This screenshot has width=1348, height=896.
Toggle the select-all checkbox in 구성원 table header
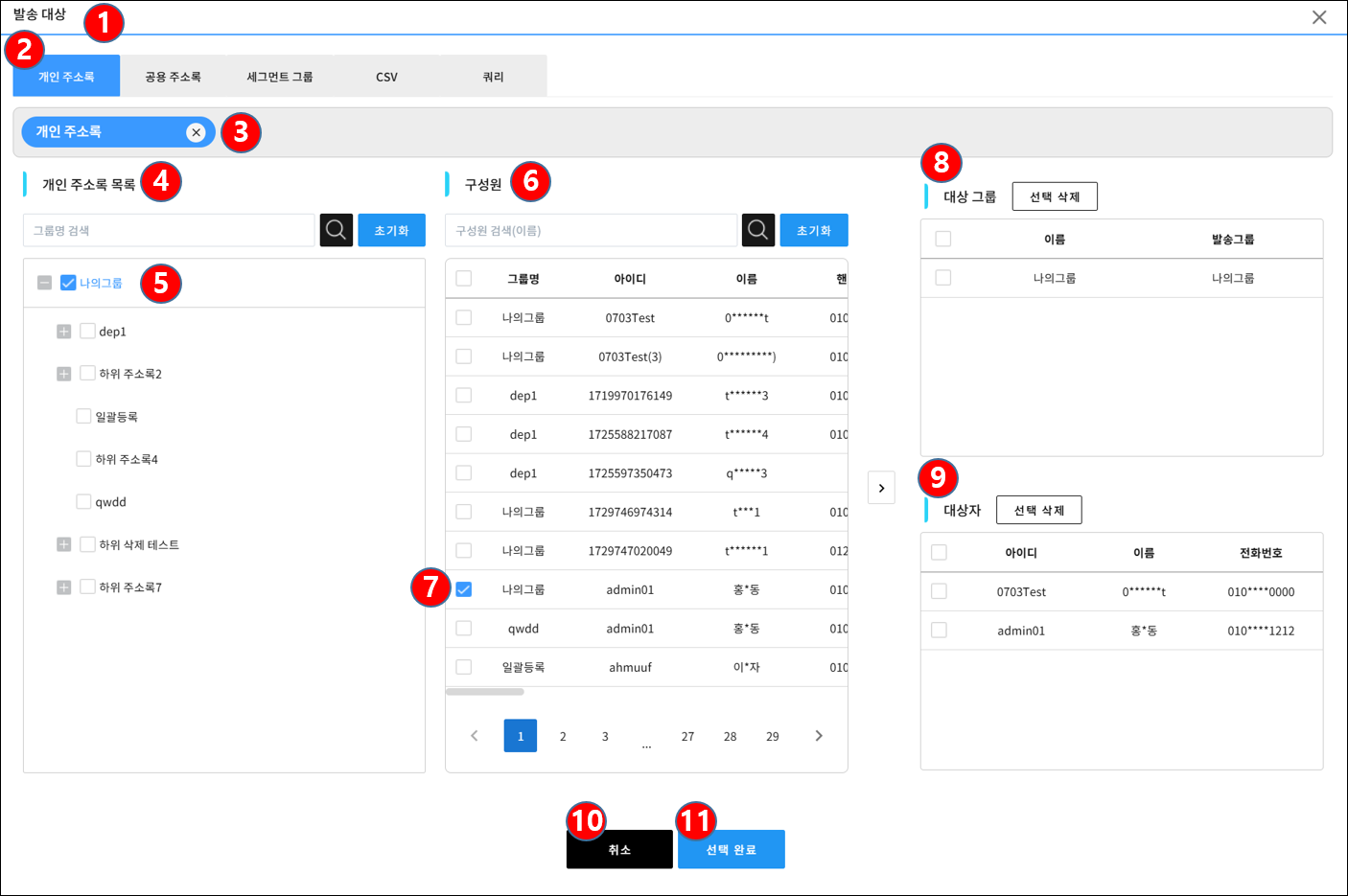click(464, 278)
